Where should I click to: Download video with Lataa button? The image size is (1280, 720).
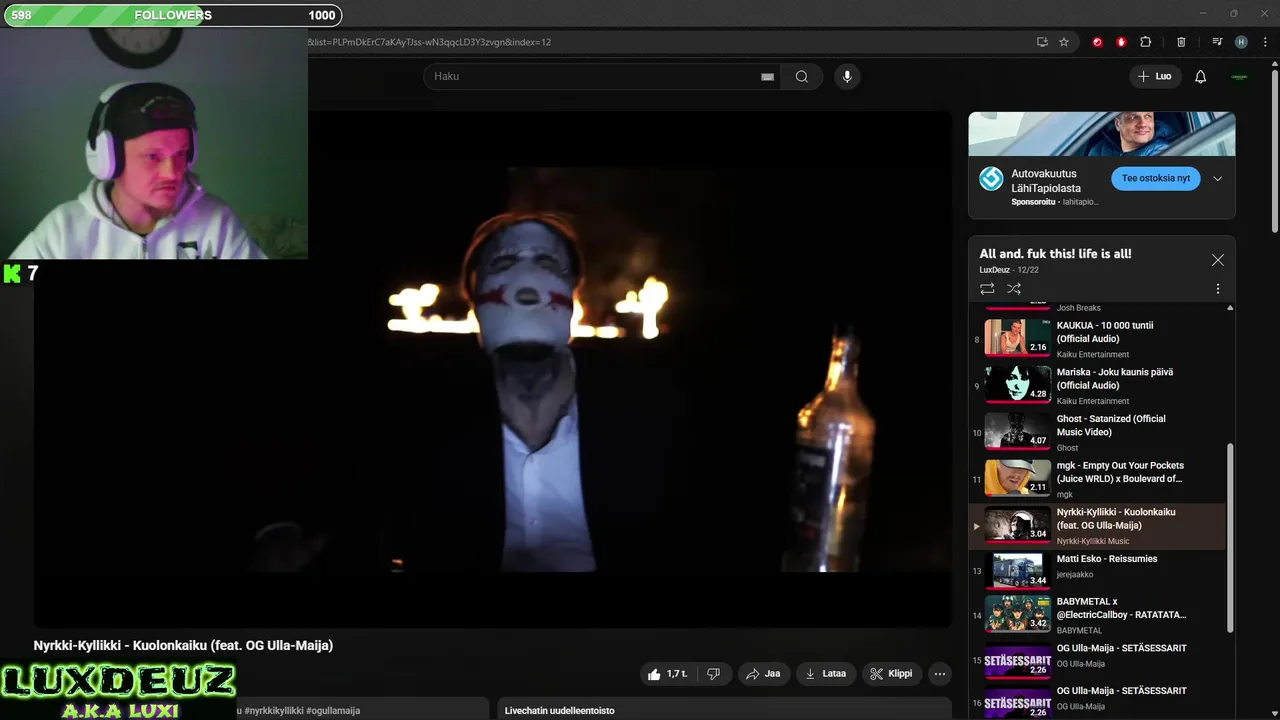(826, 674)
